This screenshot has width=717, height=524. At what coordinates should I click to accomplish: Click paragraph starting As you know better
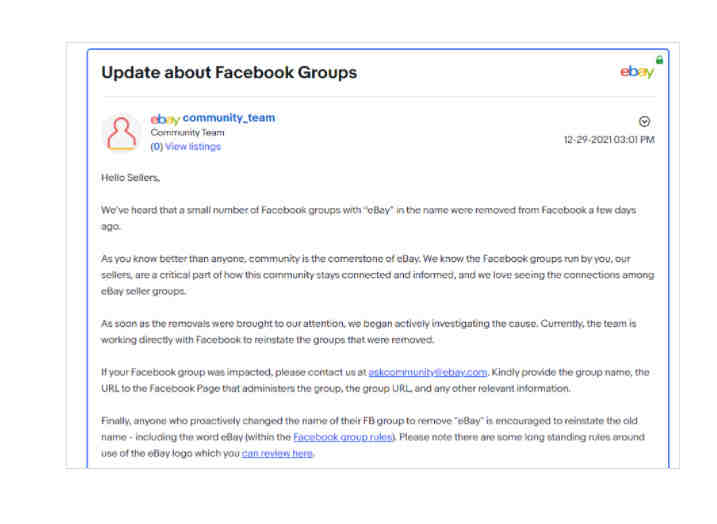pos(378,275)
